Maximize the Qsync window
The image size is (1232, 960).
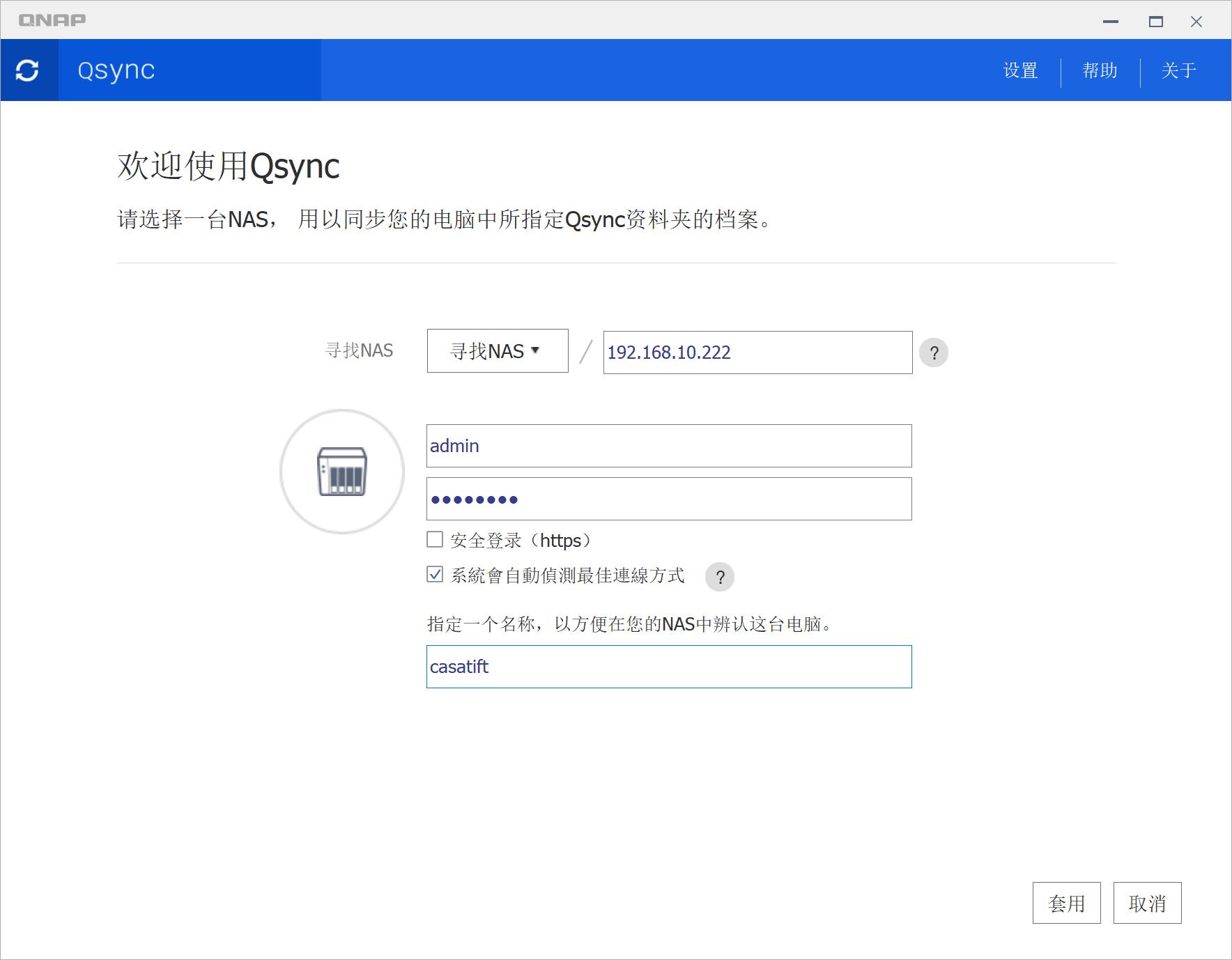(1155, 21)
